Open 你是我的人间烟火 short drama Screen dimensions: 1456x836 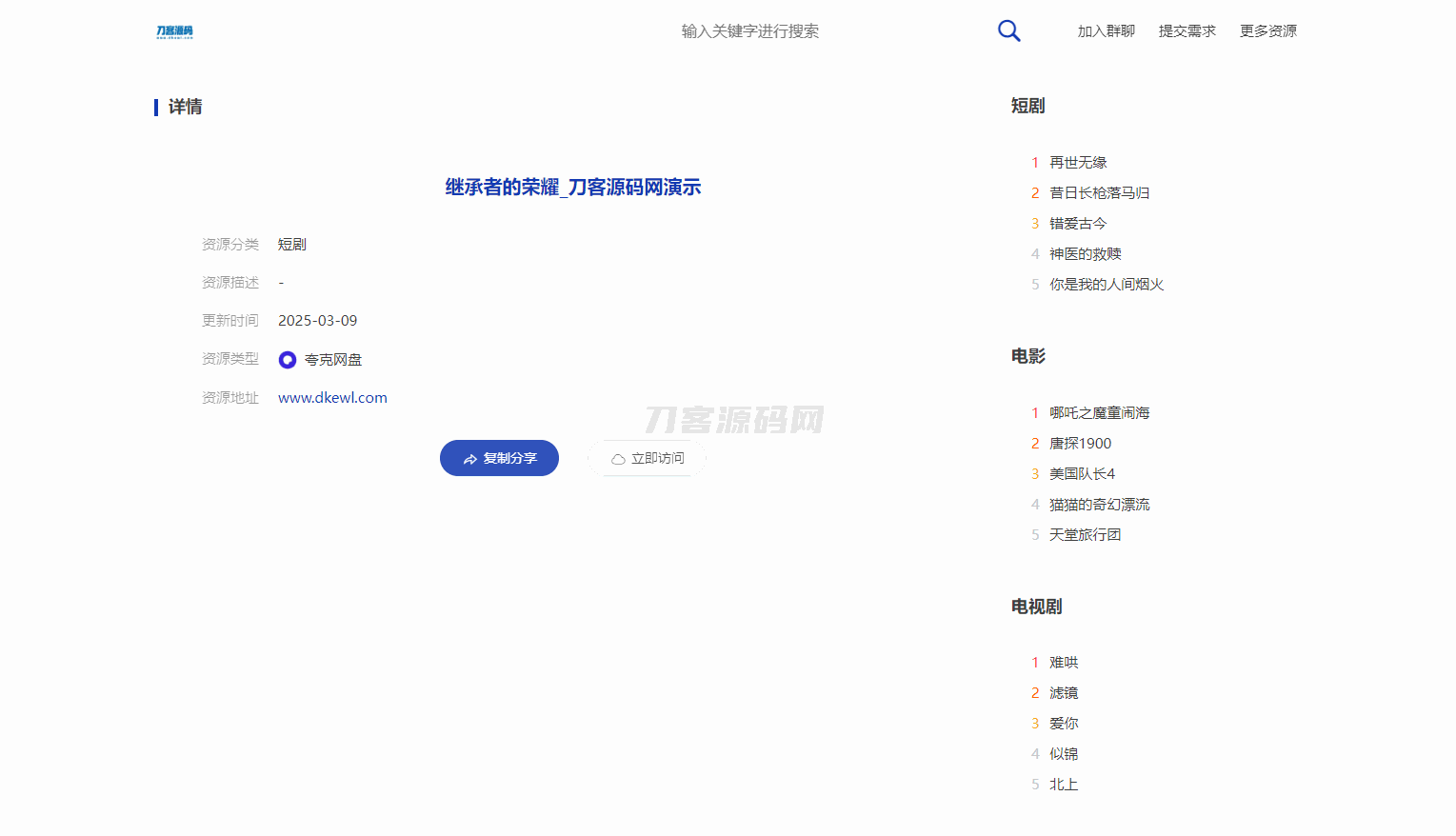[1106, 285]
